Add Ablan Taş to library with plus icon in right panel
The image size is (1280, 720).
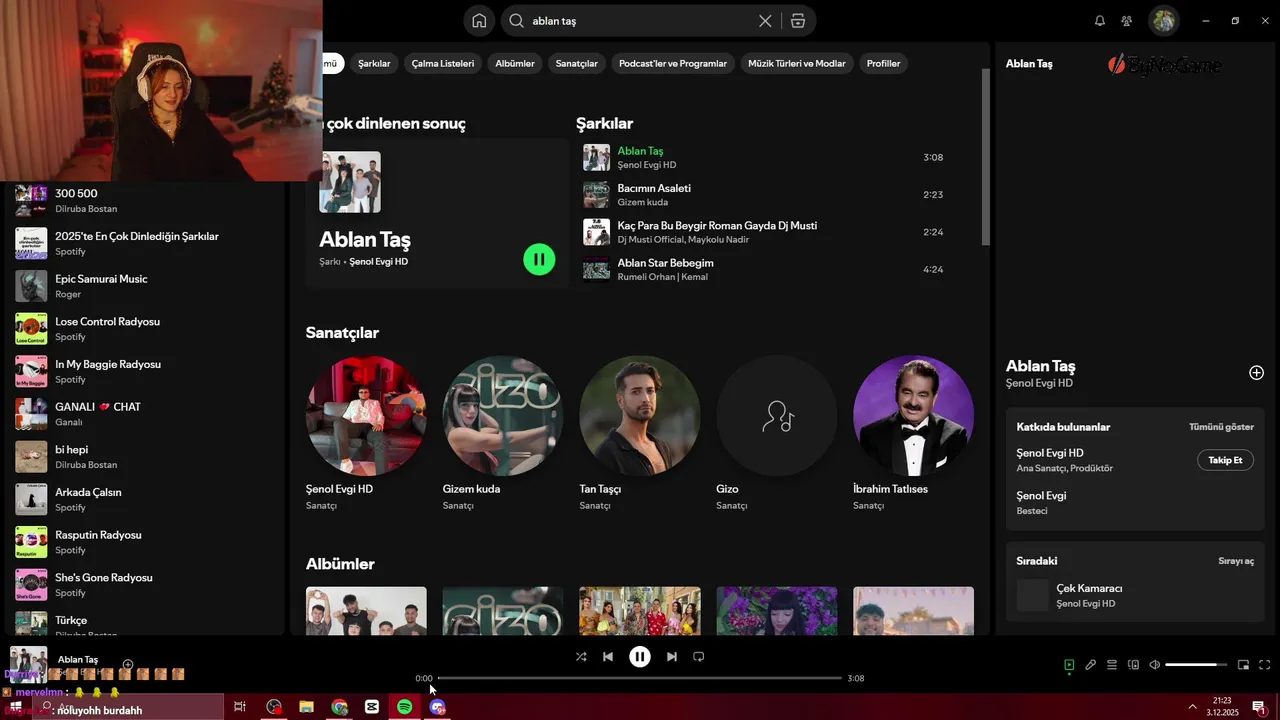click(1256, 372)
